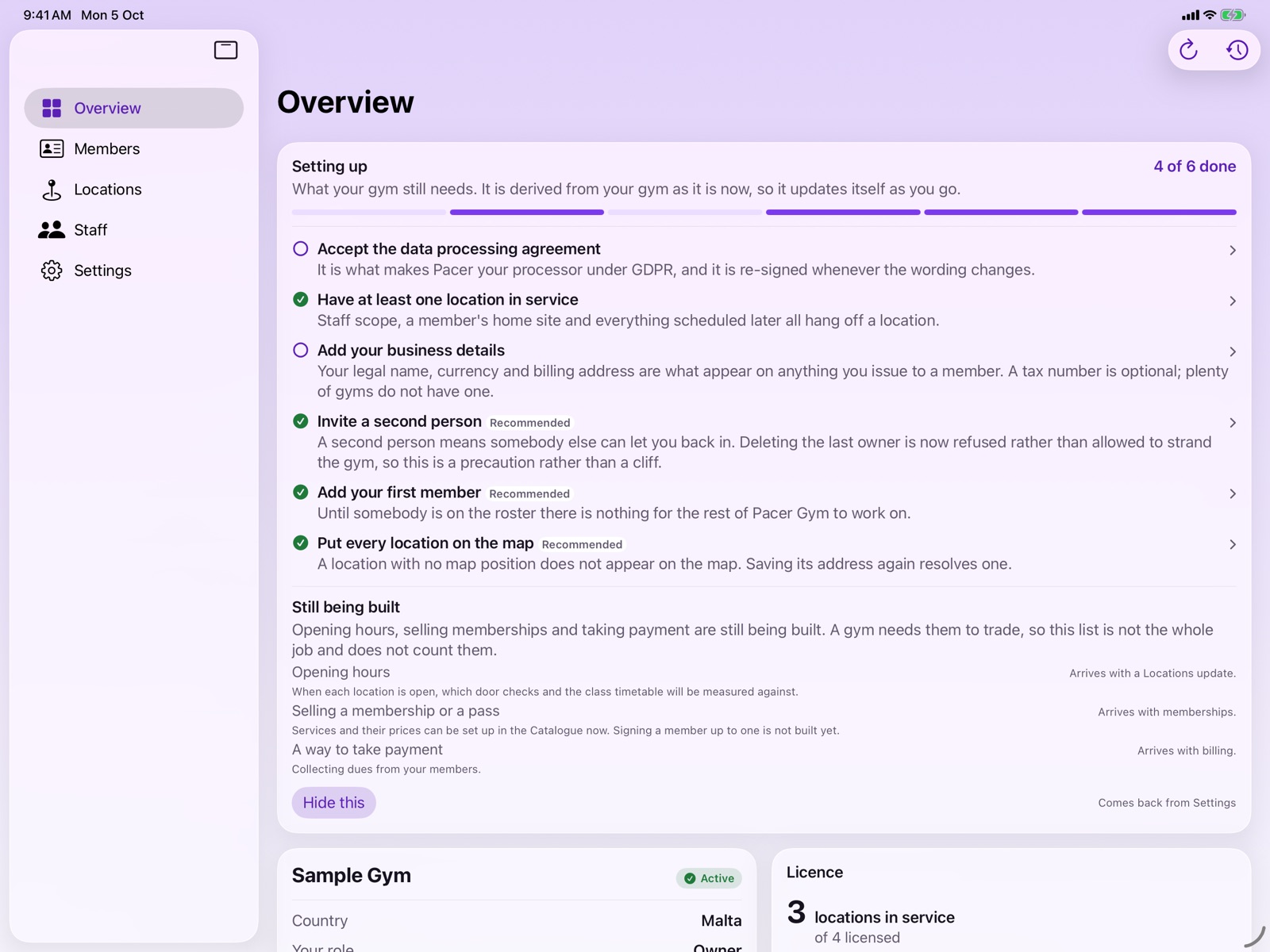Open Locations in the sidebar
The image size is (1270, 952).
[133, 190]
